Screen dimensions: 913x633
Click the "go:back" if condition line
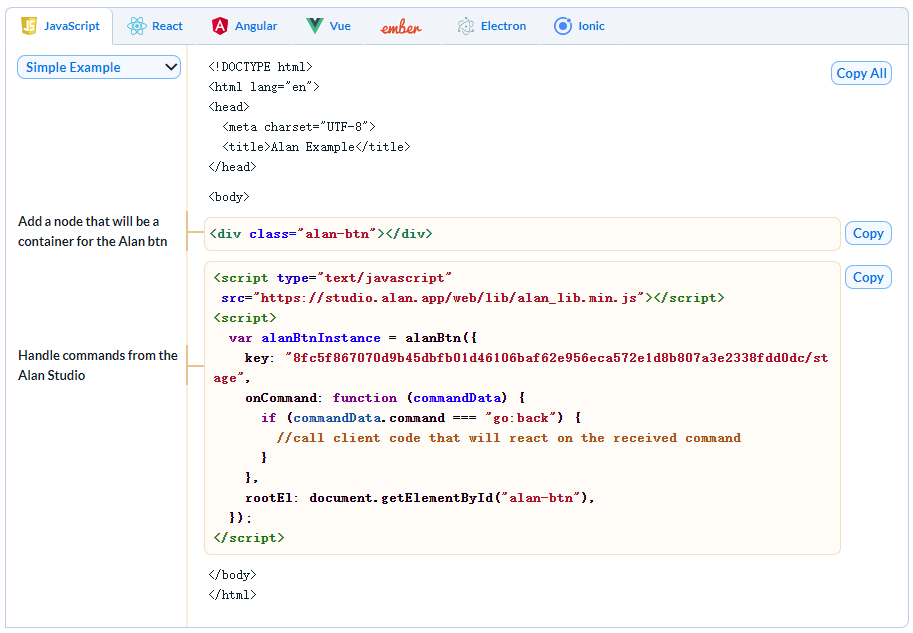coord(421,418)
